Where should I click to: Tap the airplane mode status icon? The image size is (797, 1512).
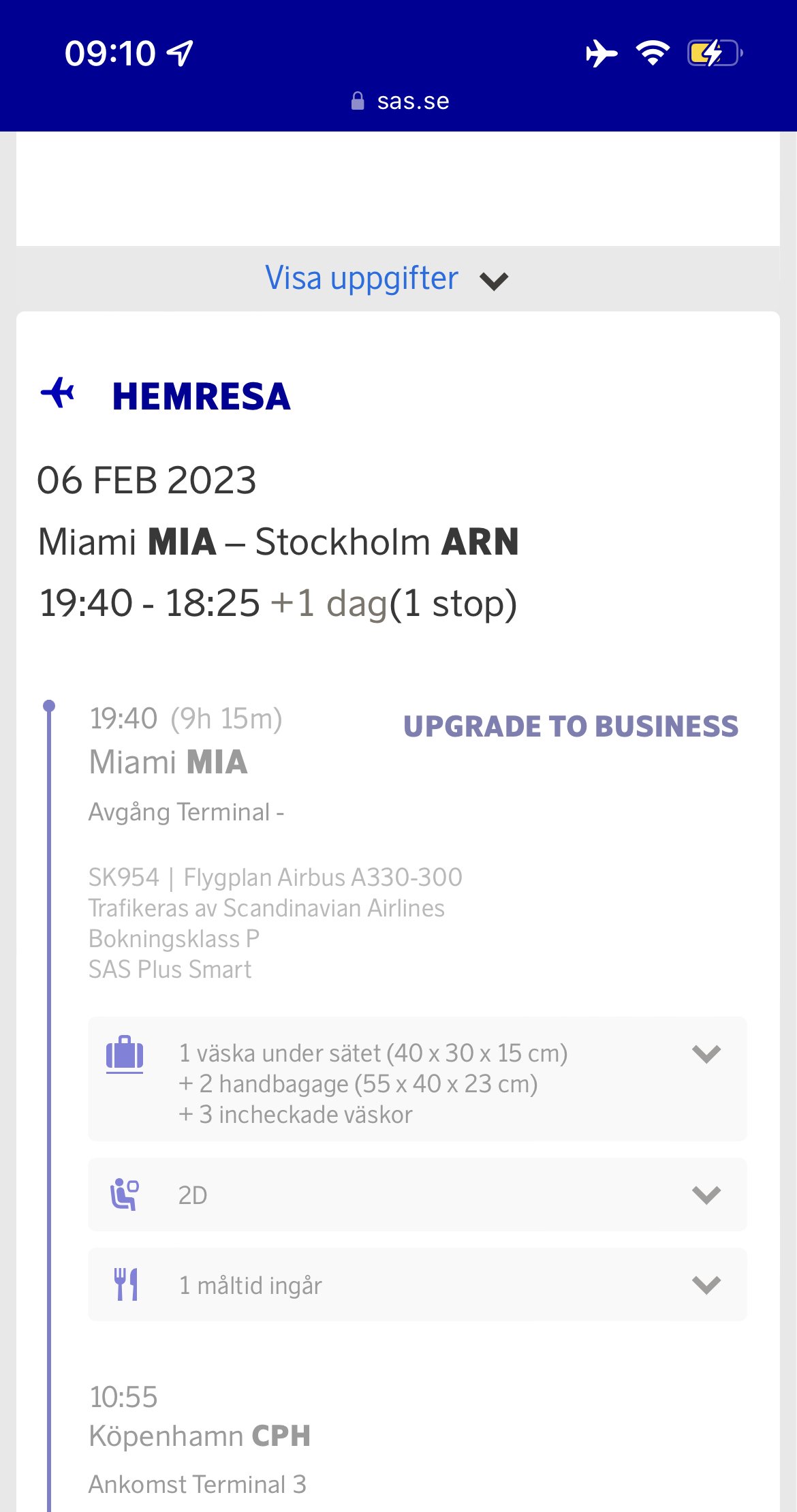click(601, 53)
